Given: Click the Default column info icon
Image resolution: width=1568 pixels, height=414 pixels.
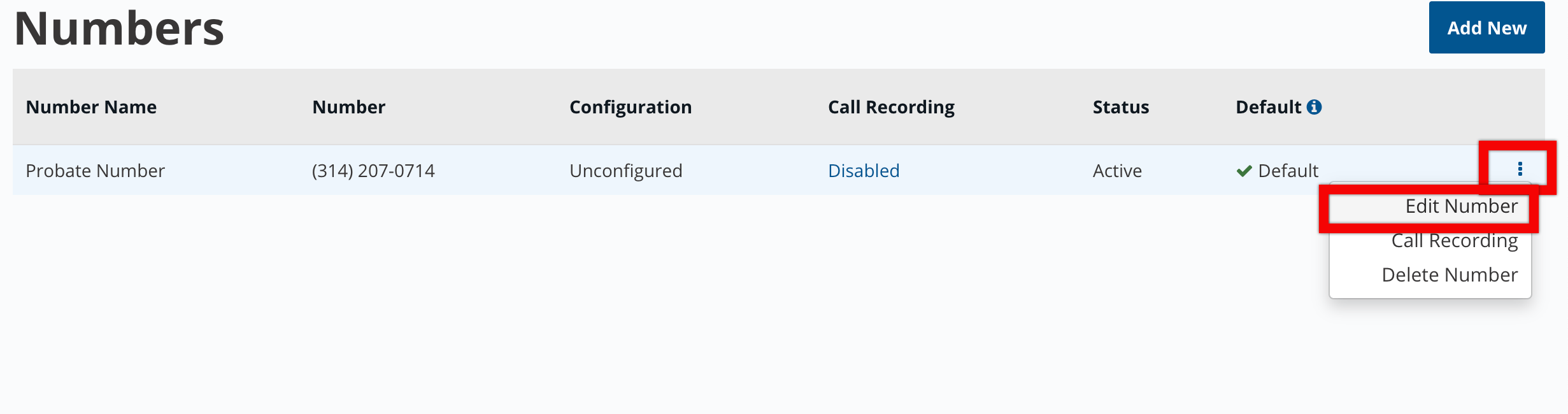Looking at the screenshot, I should pyautogui.click(x=1314, y=107).
